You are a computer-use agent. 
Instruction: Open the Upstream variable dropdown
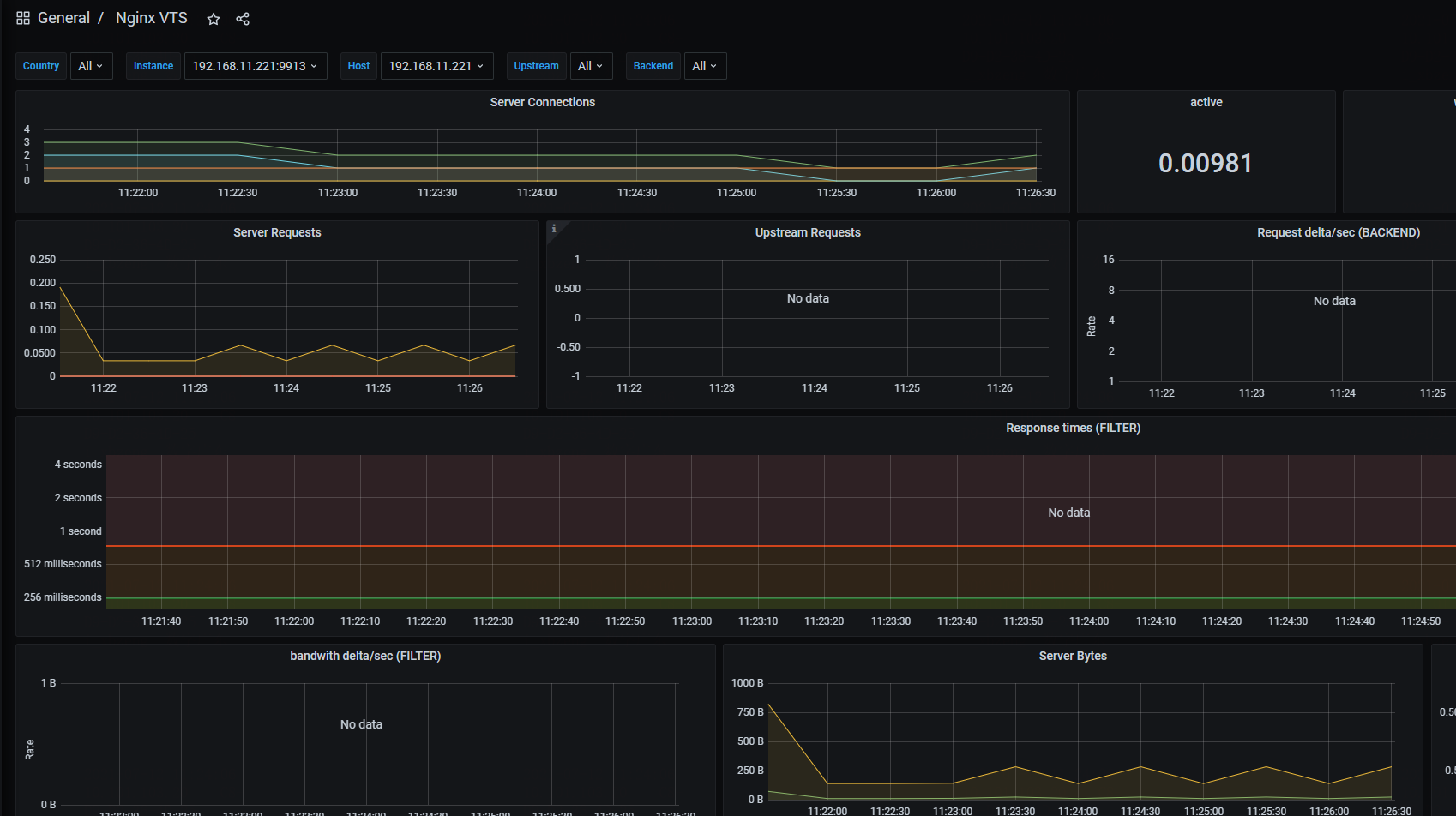[591, 66]
